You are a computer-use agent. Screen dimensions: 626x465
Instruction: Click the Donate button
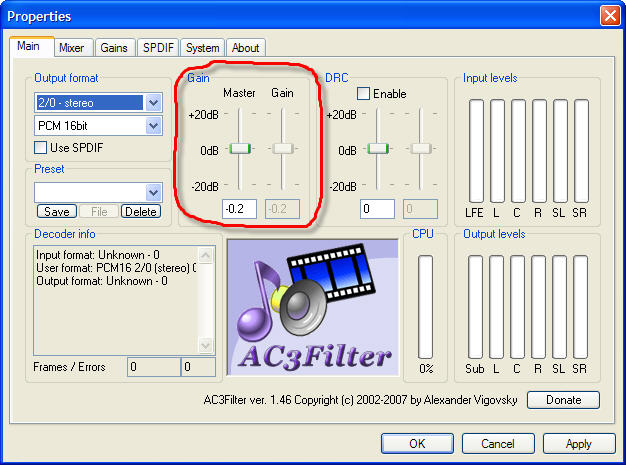563,400
